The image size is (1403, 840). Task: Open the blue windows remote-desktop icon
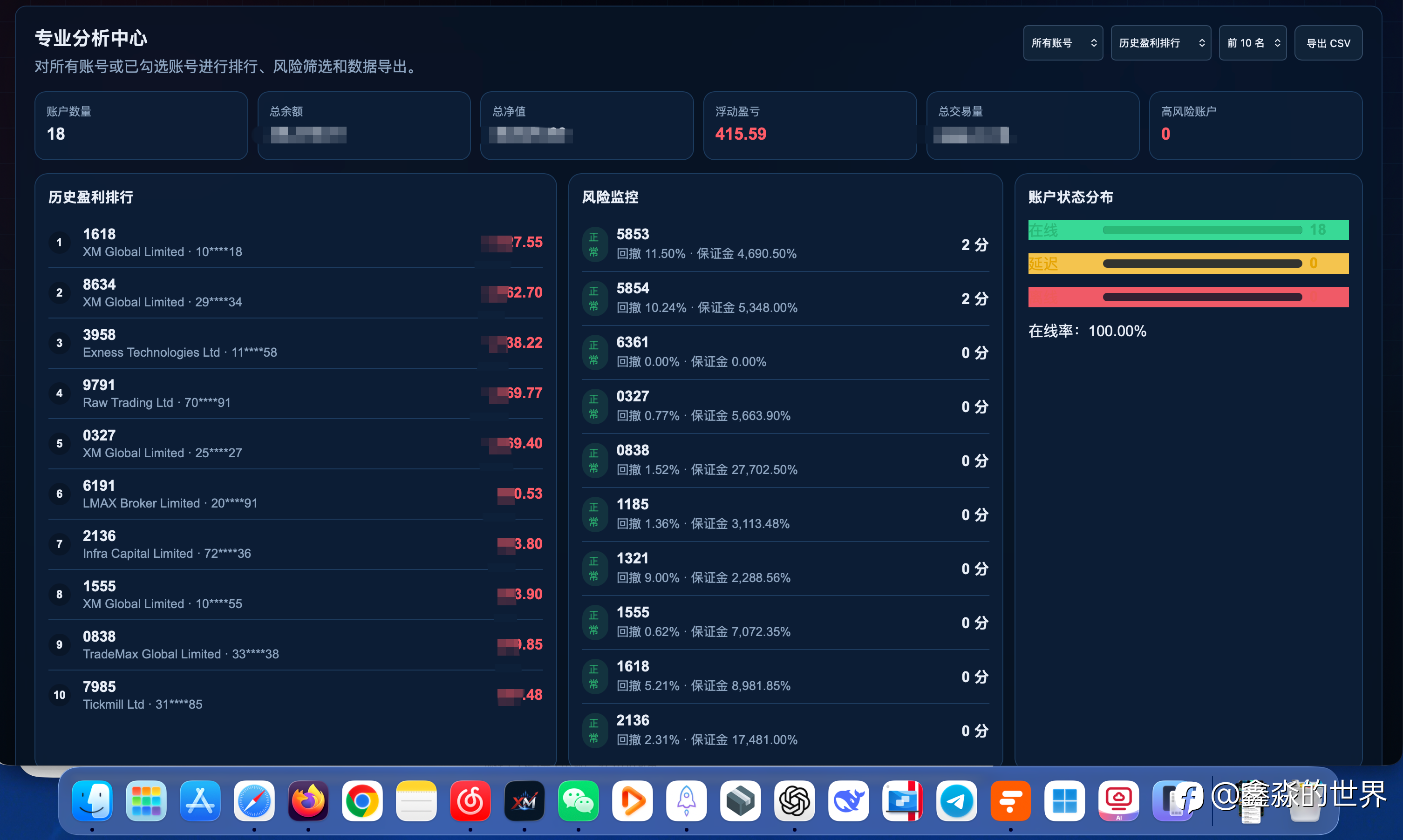click(x=903, y=800)
